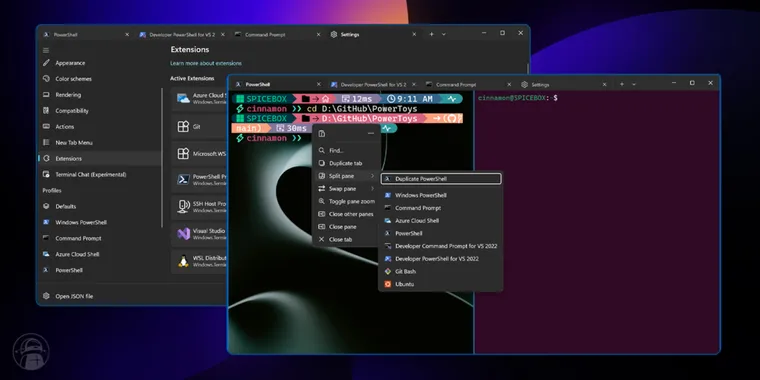This screenshot has width=760, height=380.
Task: Click the clipboard icon atop context menu
Action: (322, 133)
